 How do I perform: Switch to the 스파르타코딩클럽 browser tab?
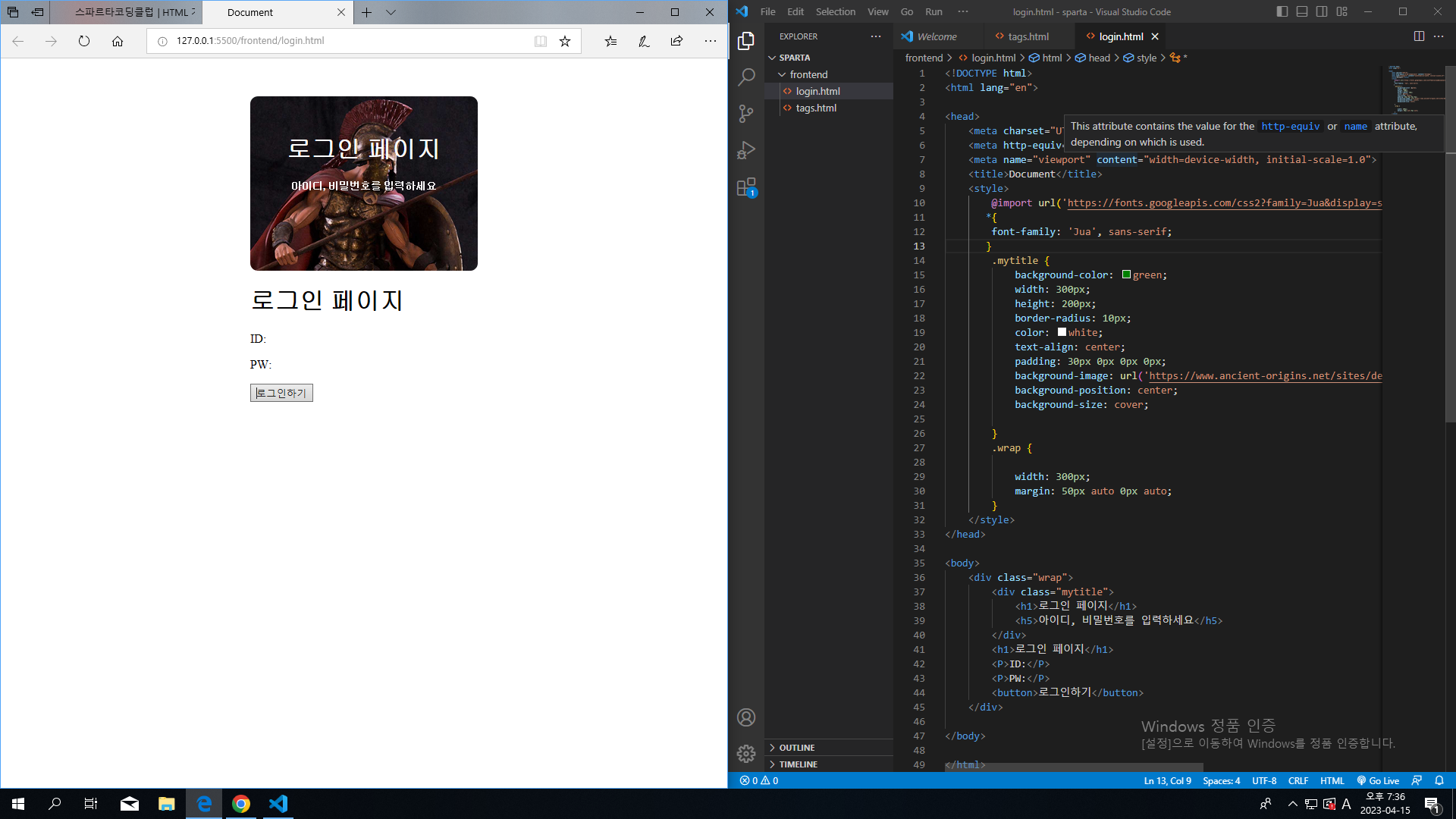[x=127, y=12]
